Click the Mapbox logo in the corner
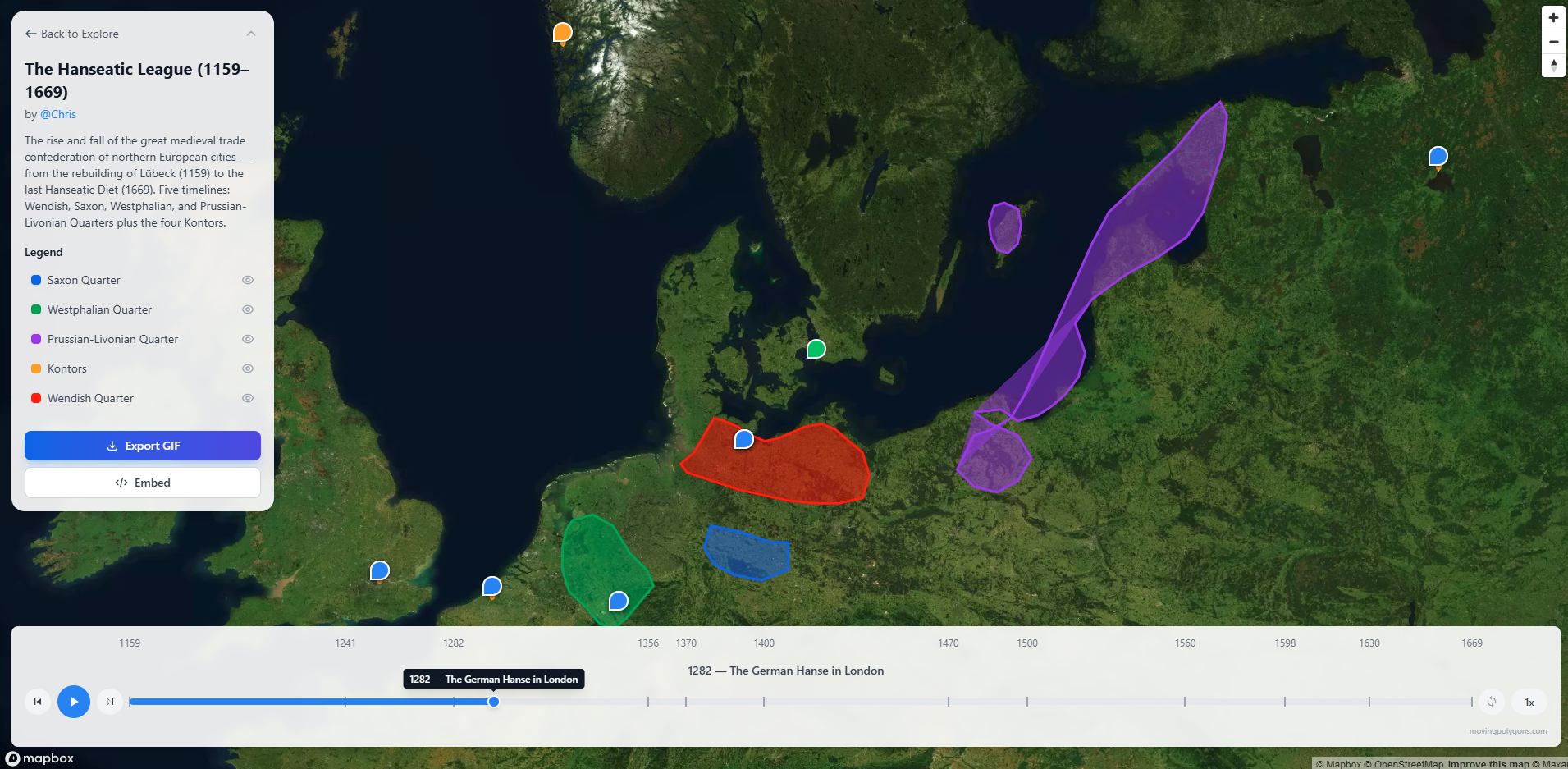1568x769 pixels. click(39, 758)
